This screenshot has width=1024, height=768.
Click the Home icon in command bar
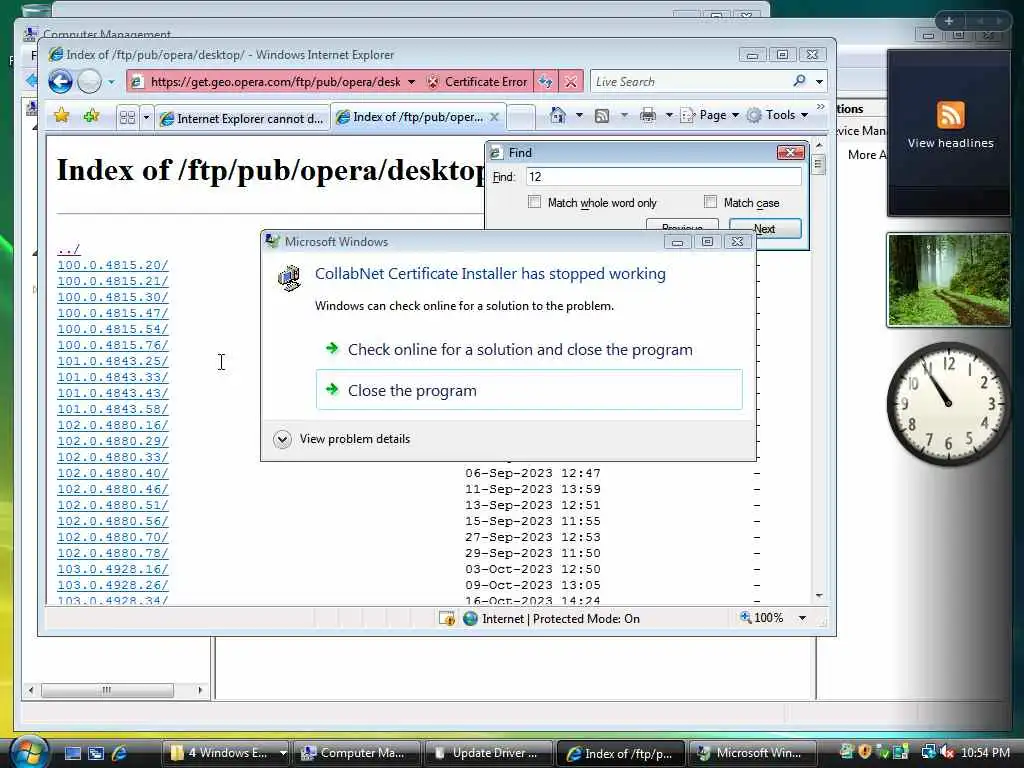[558, 116]
